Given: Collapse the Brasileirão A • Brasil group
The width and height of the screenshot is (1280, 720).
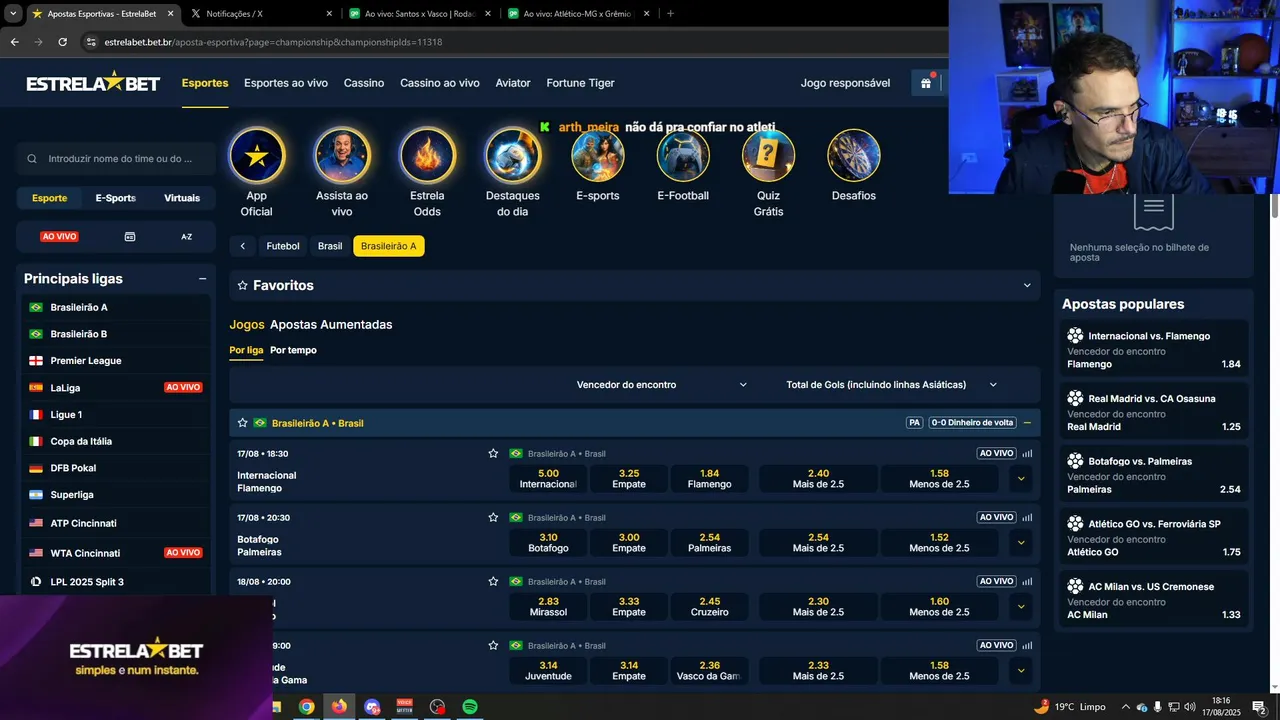Looking at the screenshot, I should pyautogui.click(x=1027, y=423).
